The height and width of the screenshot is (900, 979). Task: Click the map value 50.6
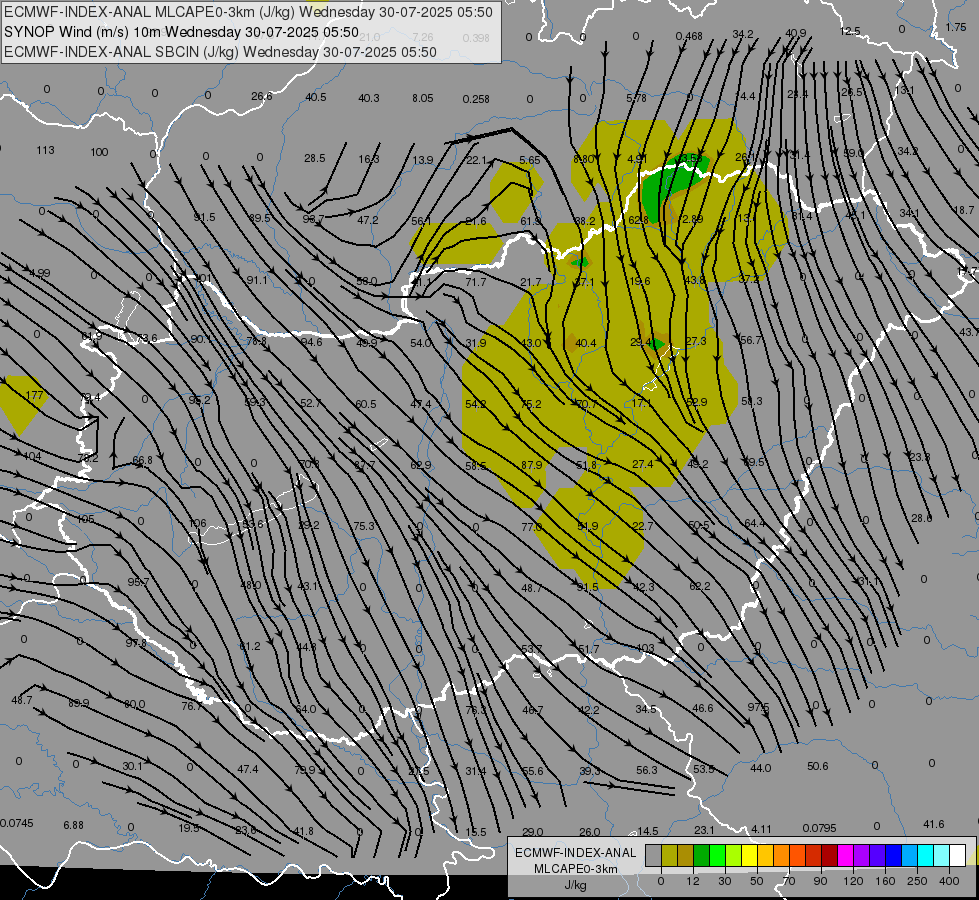click(x=817, y=766)
